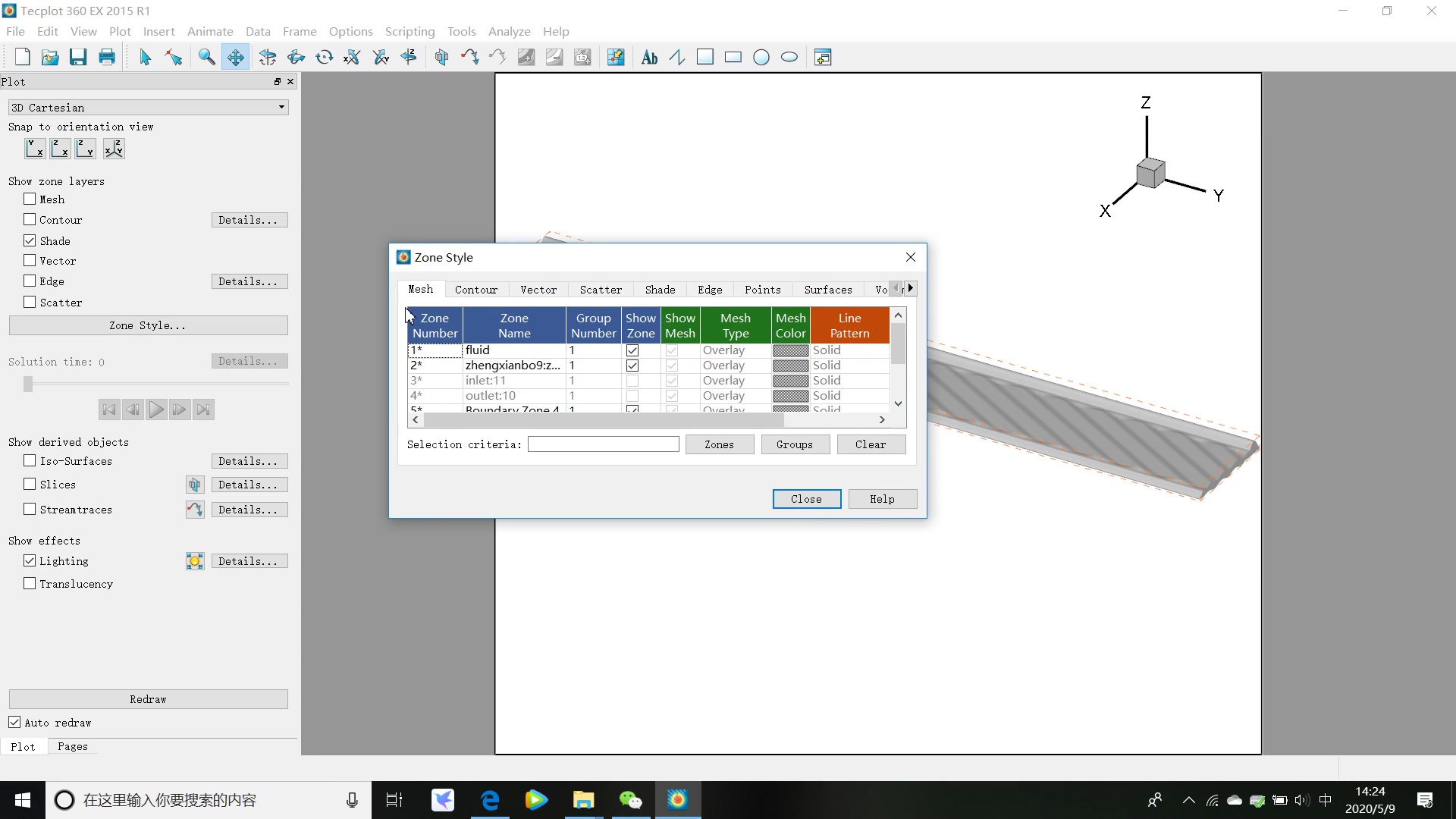Click the Add Text tool

tap(649, 58)
